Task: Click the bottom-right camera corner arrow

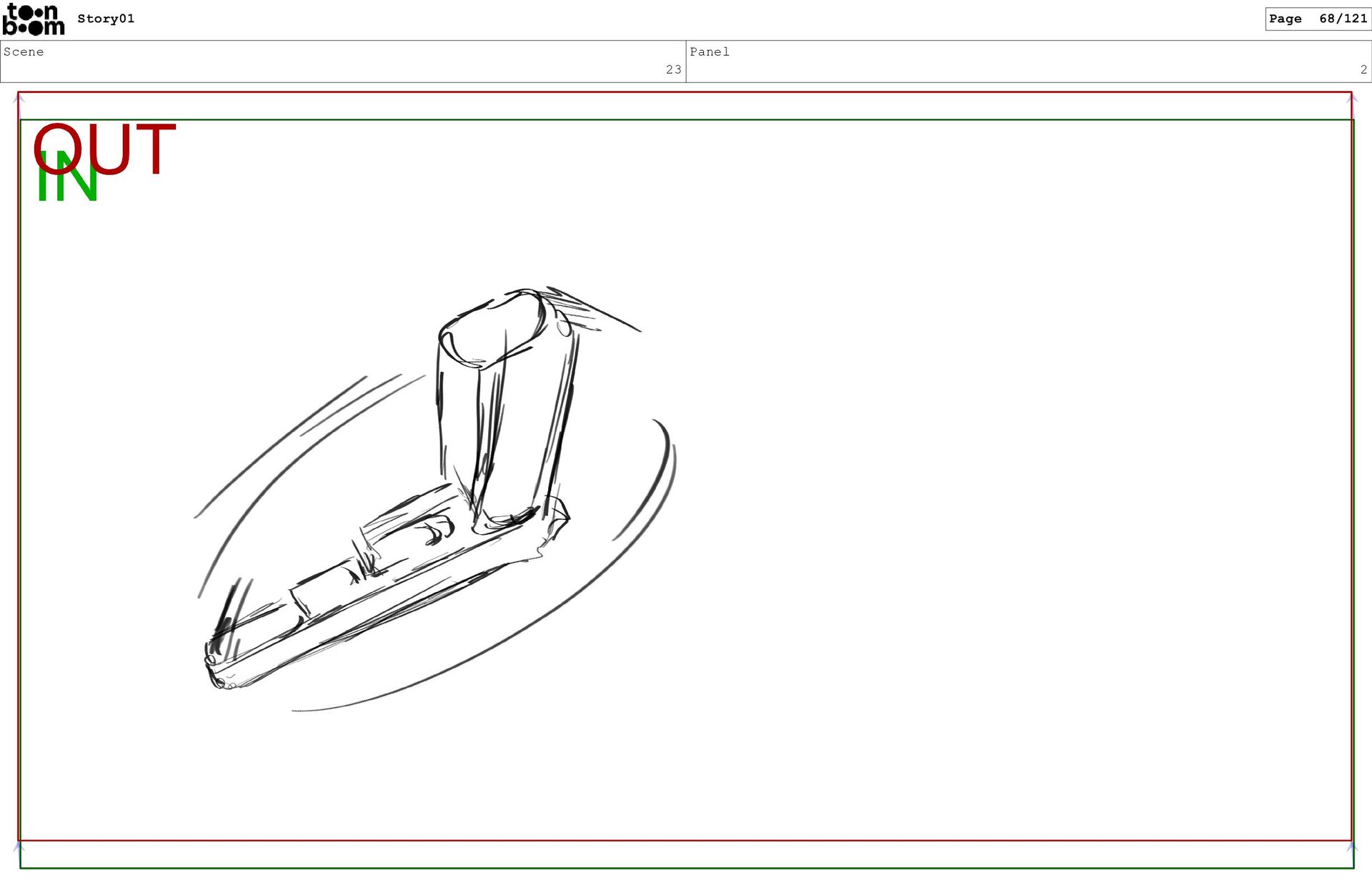Action: [x=1351, y=847]
